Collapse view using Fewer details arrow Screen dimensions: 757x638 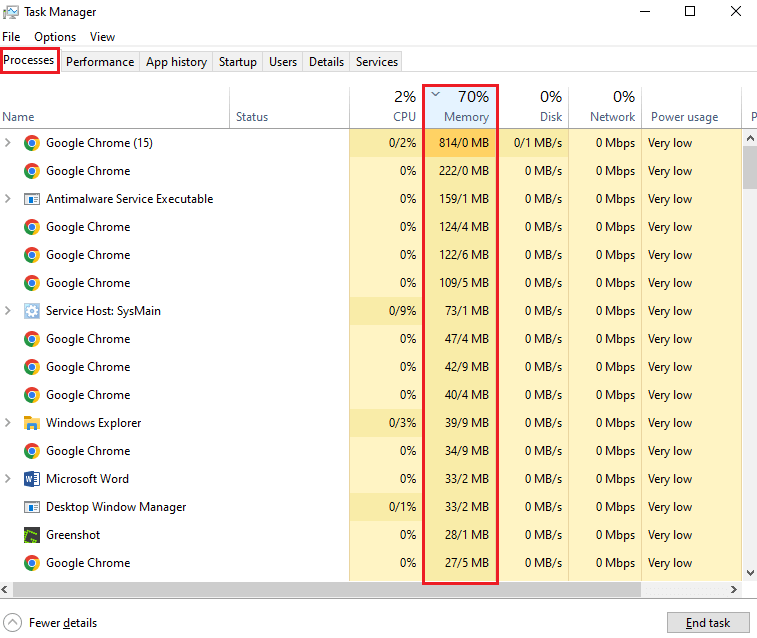[12, 623]
